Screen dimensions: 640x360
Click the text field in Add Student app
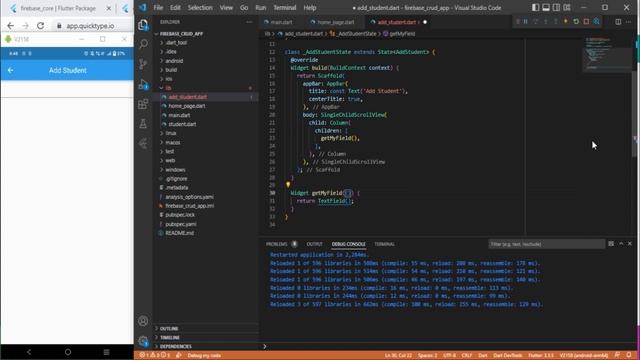pyautogui.click(x=67, y=89)
